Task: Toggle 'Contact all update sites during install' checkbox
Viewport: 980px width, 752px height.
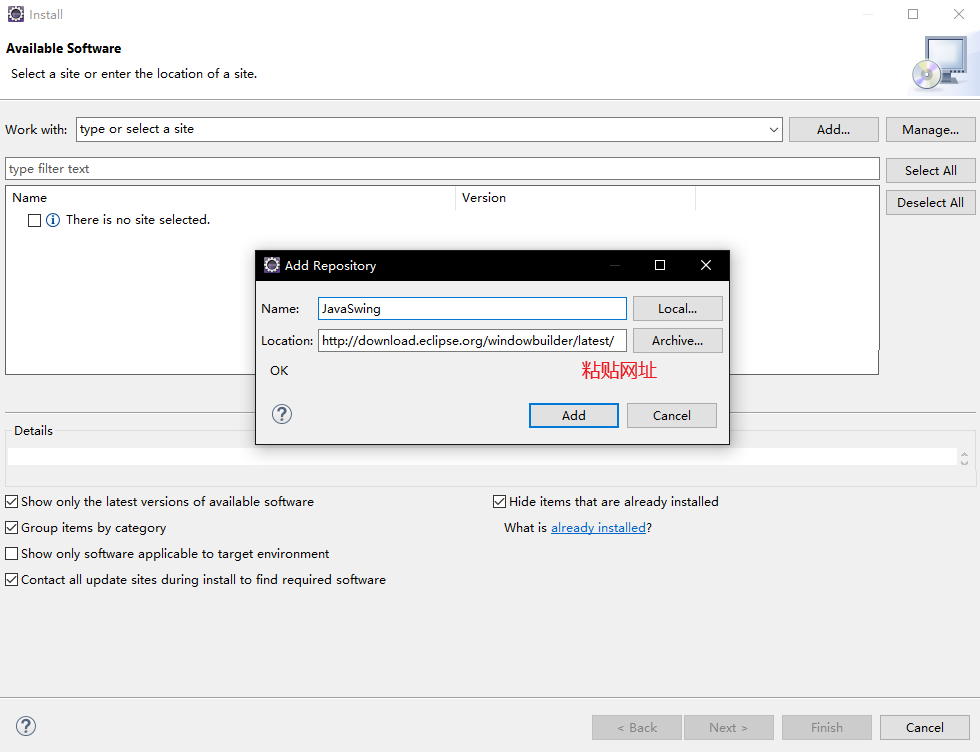Action: click(11, 579)
